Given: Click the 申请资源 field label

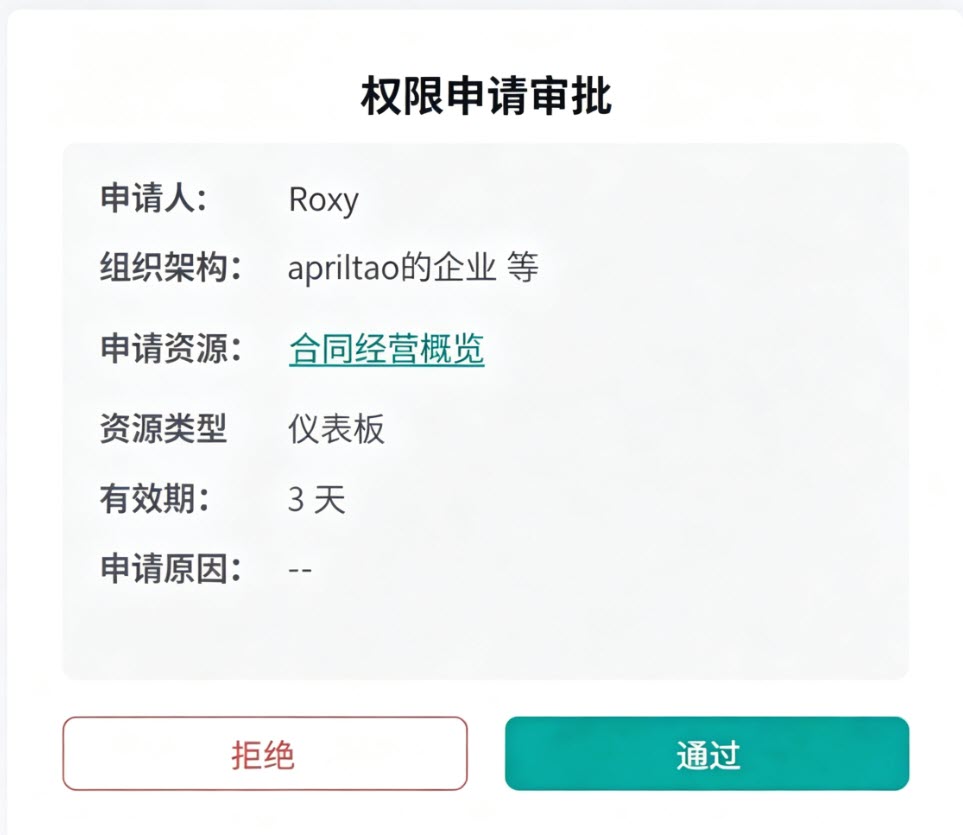Looking at the screenshot, I should pyautogui.click(x=171, y=348).
